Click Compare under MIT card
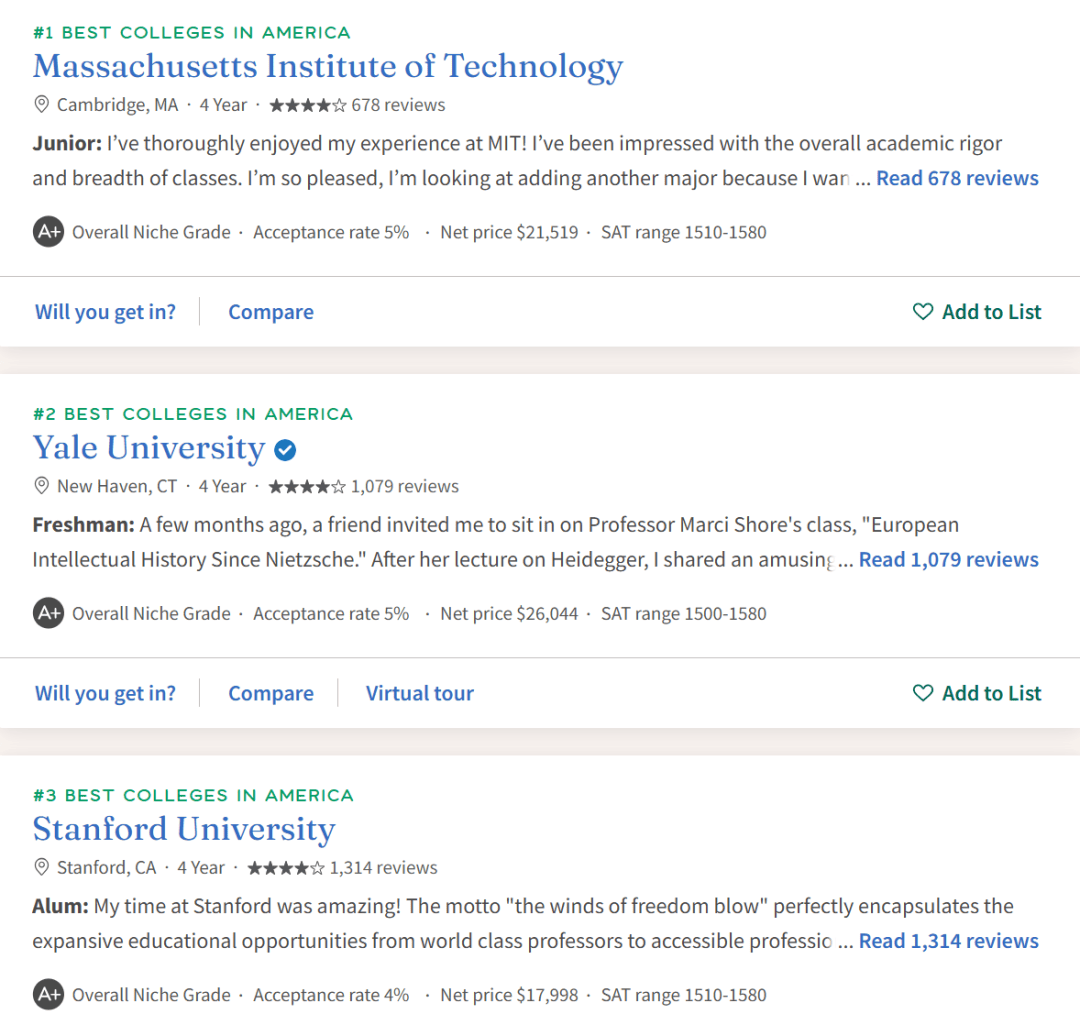The width and height of the screenshot is (1080, 1036). 271,312
